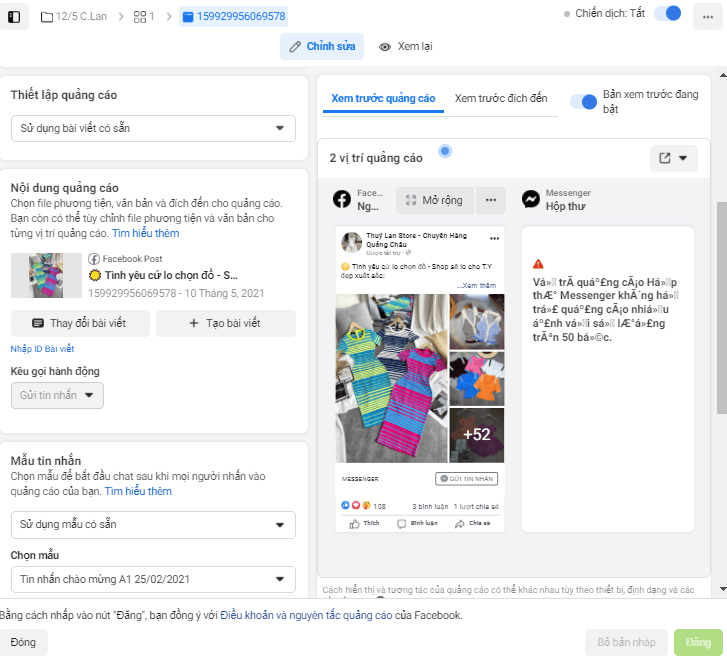The height and width of the screenshot is (665, 727).
Task: Click the Tìm hiểu thêm link in Nội dung quảng cáo
Action: pos(145,233)
